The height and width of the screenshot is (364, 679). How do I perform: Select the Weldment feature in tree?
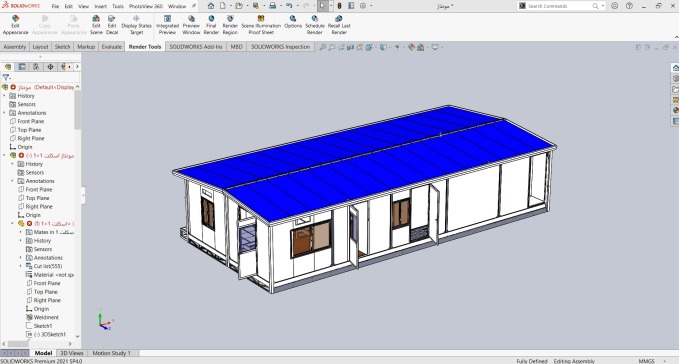pyautogui.click(x=46, y=317)
